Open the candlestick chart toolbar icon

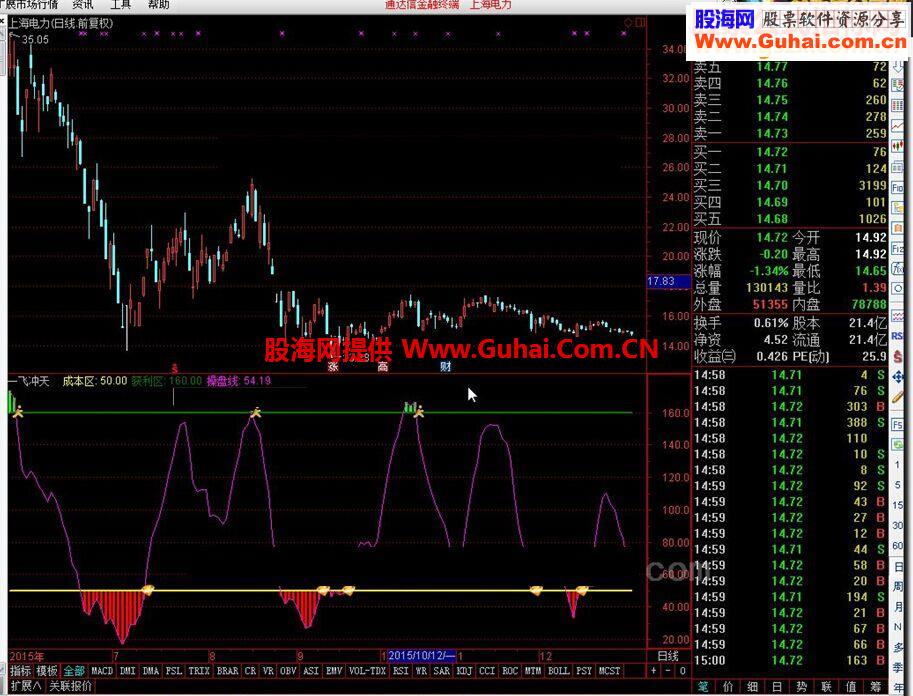[x=898, y=145]
